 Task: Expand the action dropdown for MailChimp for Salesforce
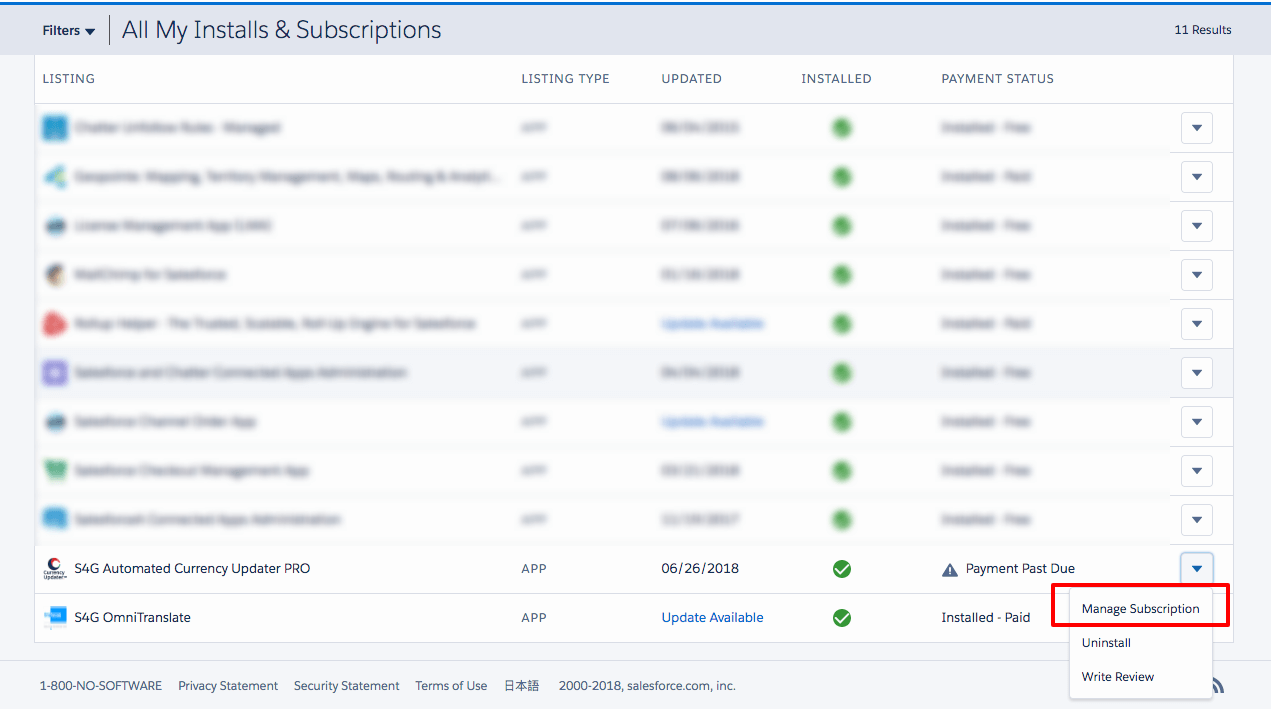1197,275
